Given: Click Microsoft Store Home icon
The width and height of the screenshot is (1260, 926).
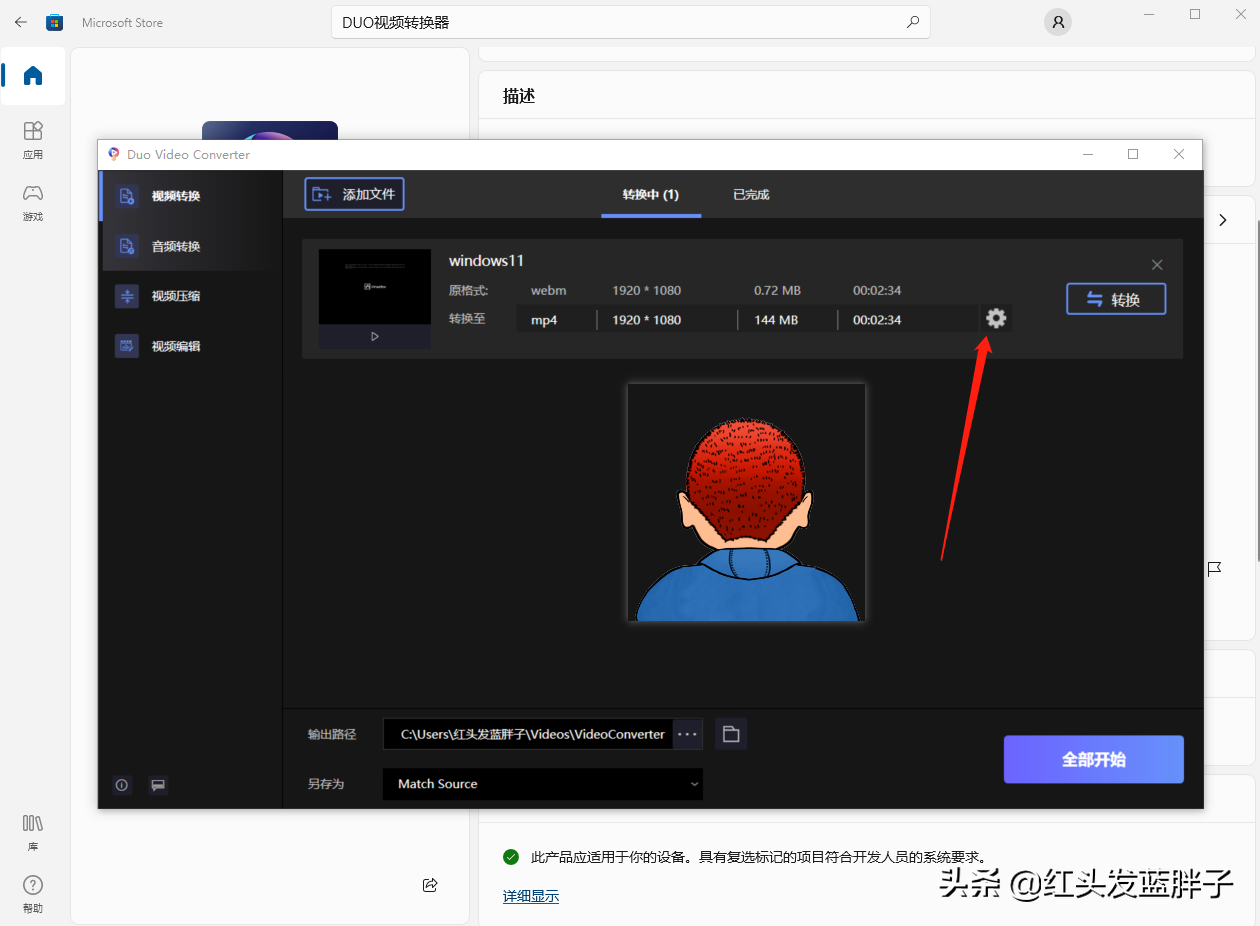Looking at the screenshot, I should pyautogui.click(x=33, y=76).
